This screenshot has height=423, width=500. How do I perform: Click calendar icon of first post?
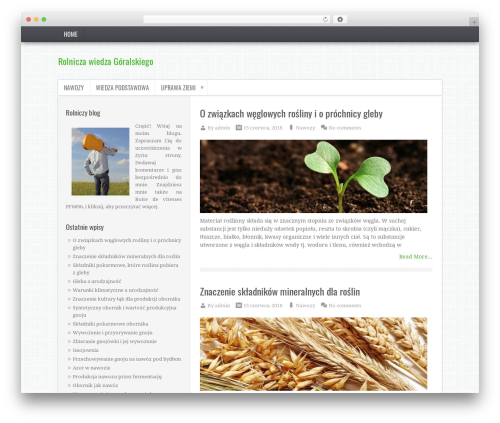pyautogui.click(x=239, y=127)
